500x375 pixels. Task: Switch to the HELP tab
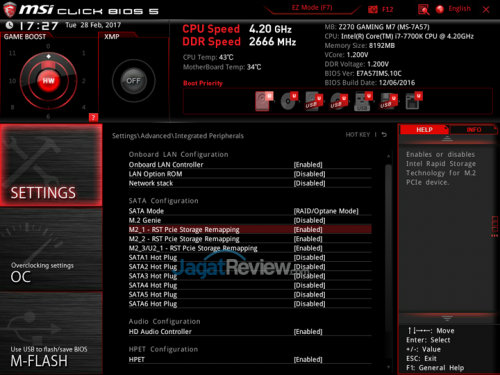pyautogui.click(x=424, y=130)
